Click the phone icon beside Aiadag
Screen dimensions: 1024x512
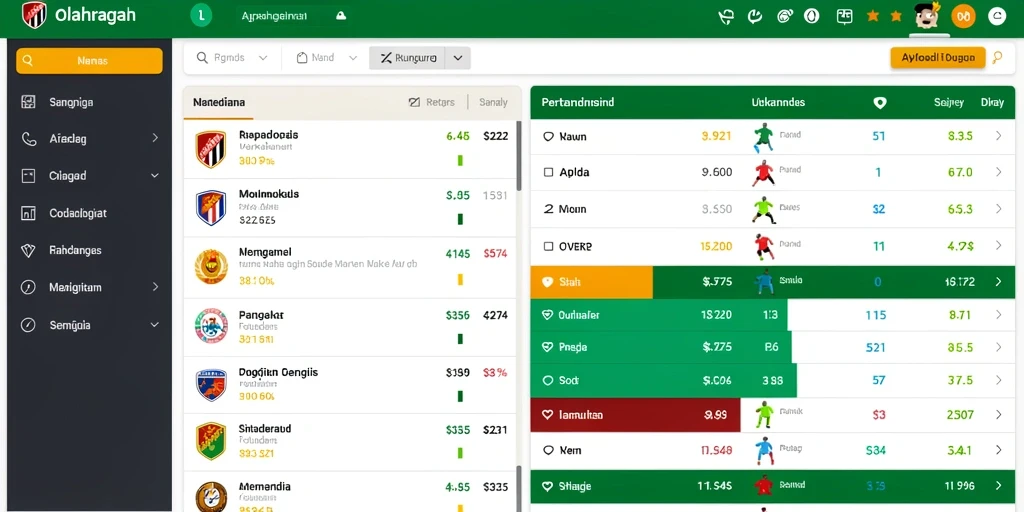[28, 138]
